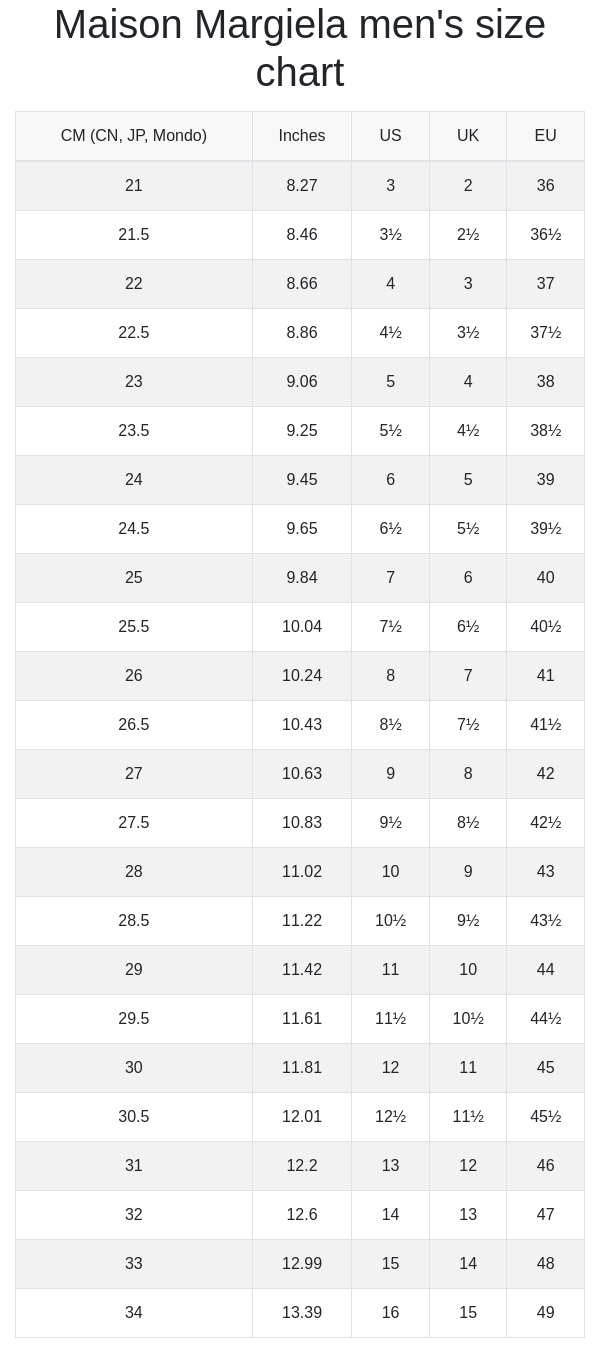Select the US size 11½ cell
Image resolution: width=600 pixels, height=1353 pixels.
click(390, 1018)
